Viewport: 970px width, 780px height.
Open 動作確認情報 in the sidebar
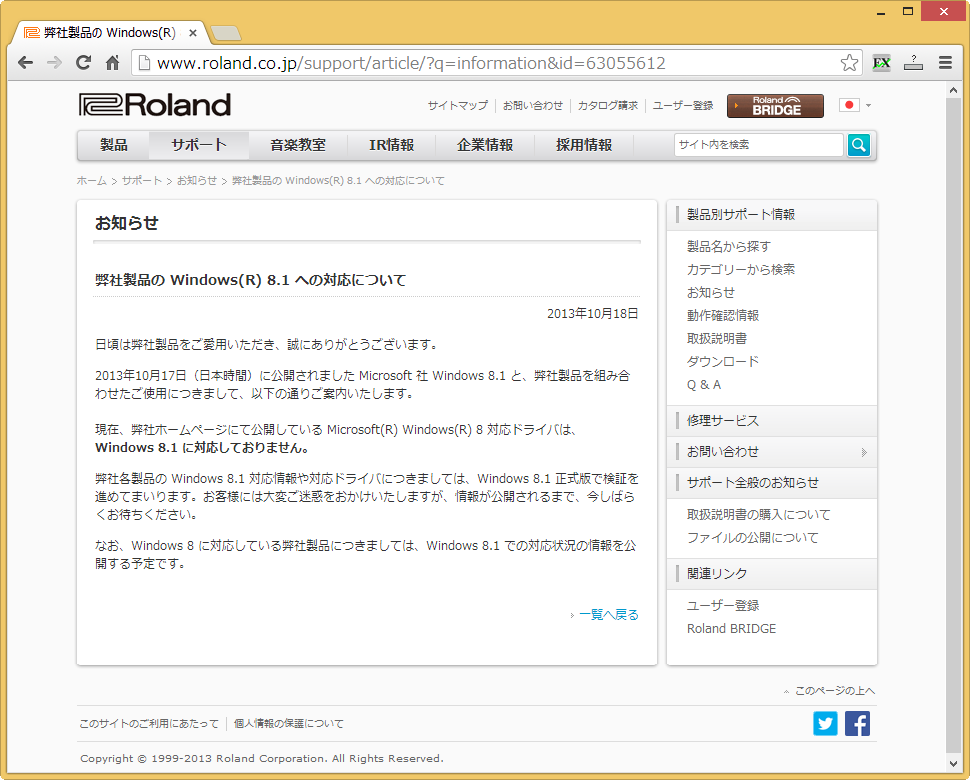click(x=723, y=315)
